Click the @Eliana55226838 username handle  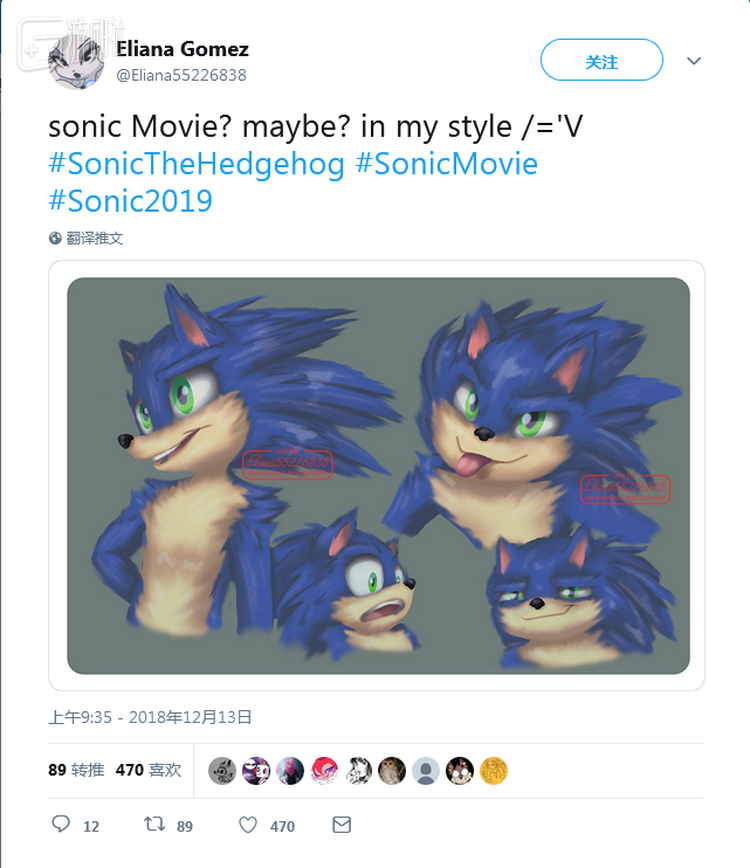click(x=181, y=75)
